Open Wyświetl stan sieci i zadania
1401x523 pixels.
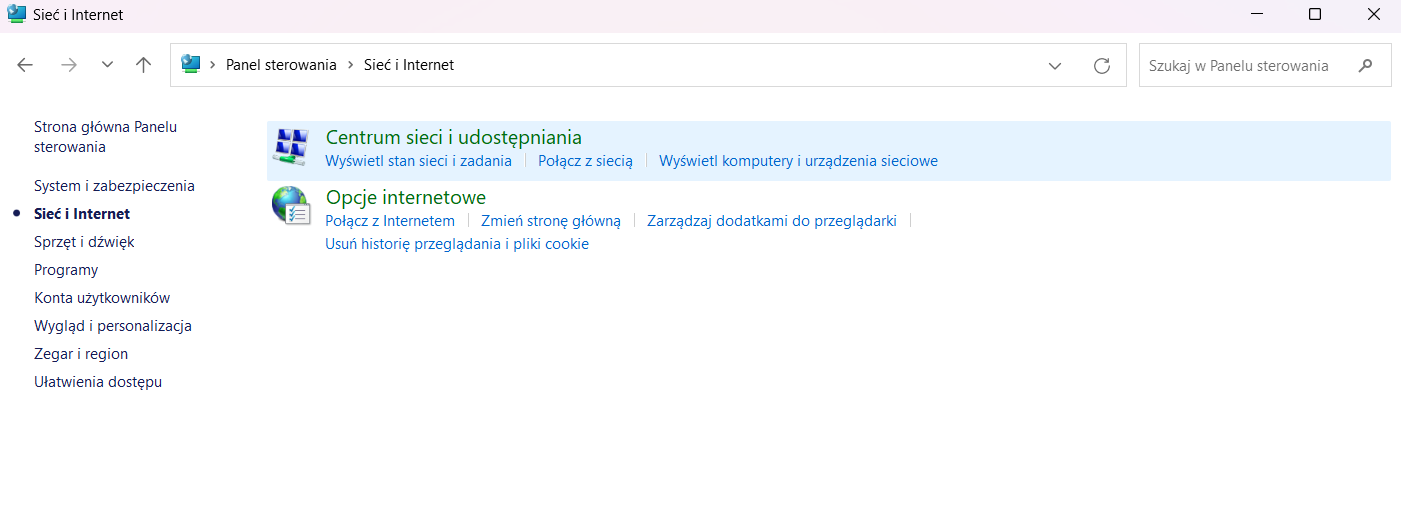tap(419, 161)
